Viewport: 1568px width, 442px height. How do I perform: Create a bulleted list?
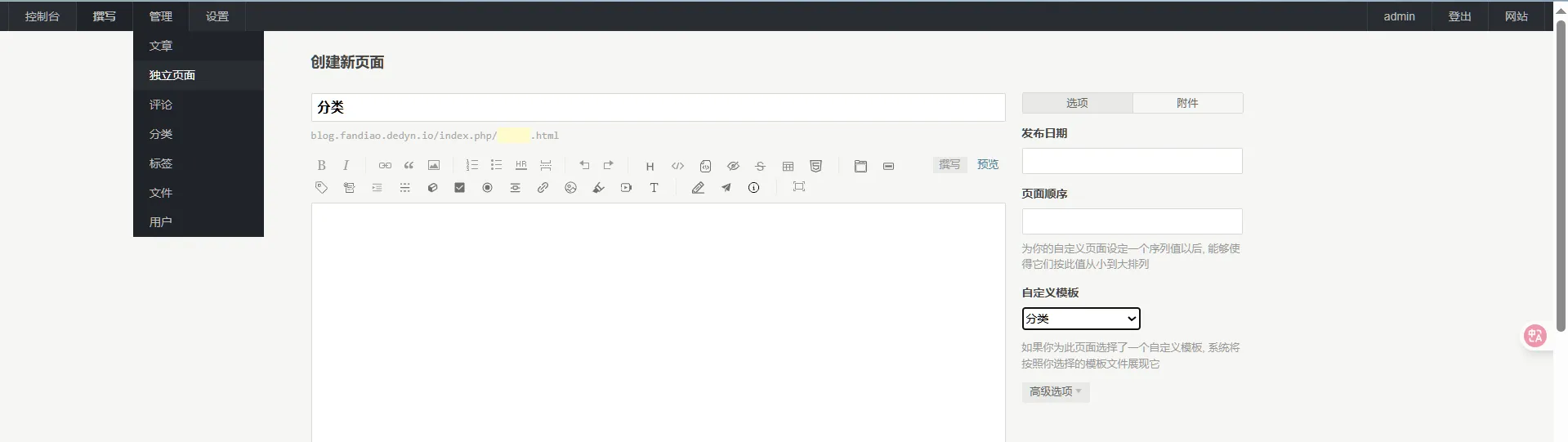pyautogui.click(x=497, y=165)
